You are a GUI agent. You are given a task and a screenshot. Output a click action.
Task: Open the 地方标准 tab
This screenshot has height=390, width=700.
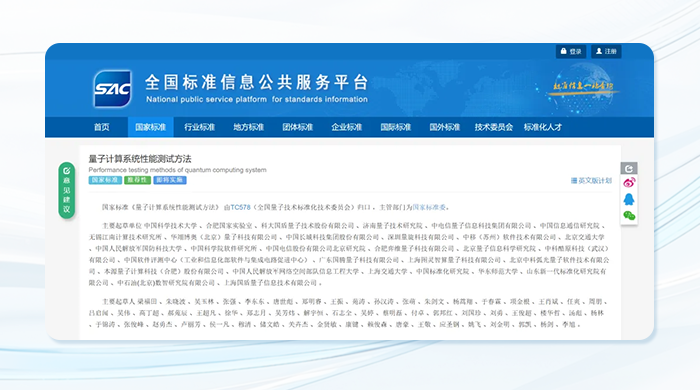click(249, 127)
